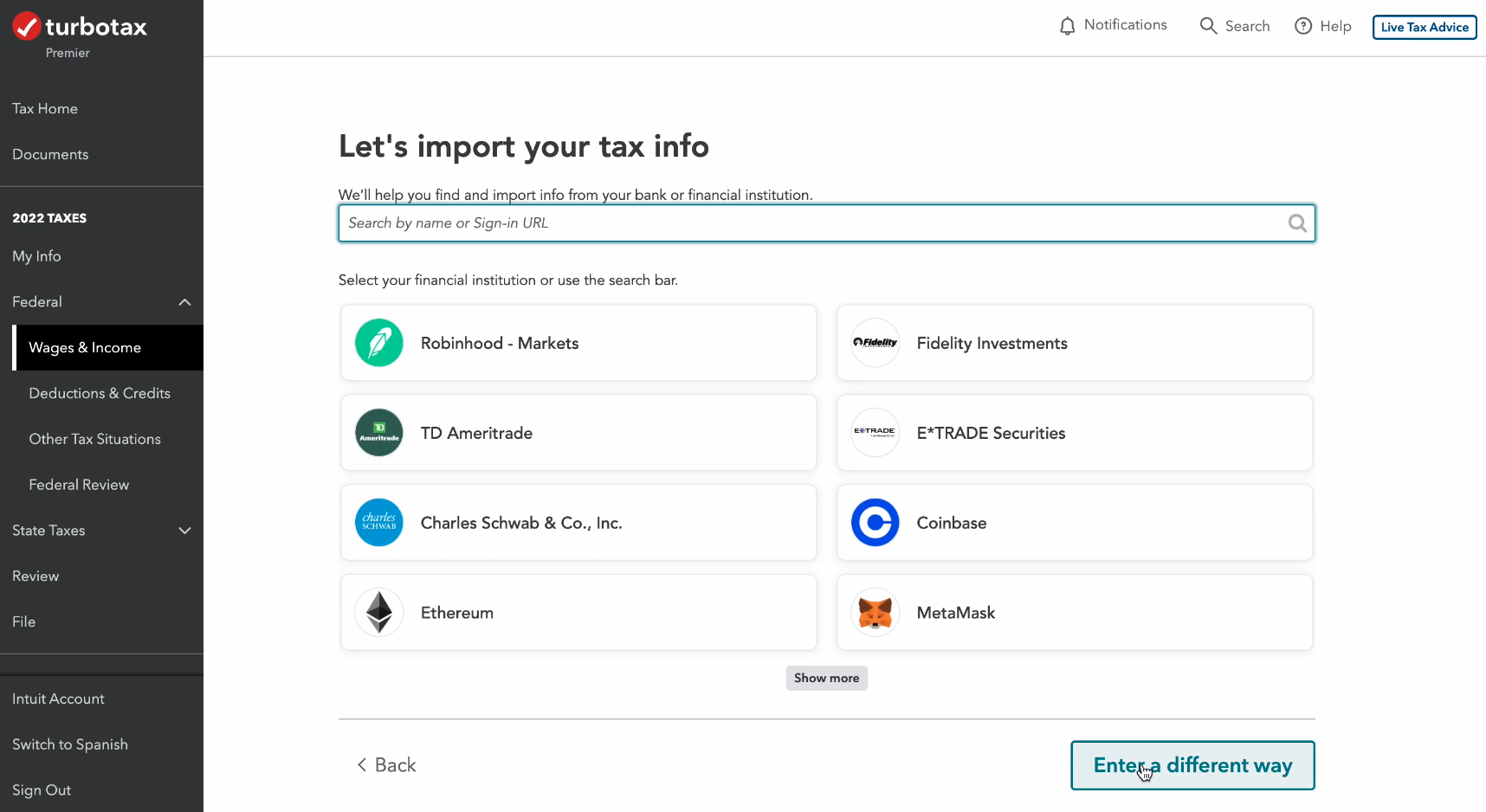Click the Search label in header
The width and height of the screenshot is (1486, 812).
[1247, 26]
